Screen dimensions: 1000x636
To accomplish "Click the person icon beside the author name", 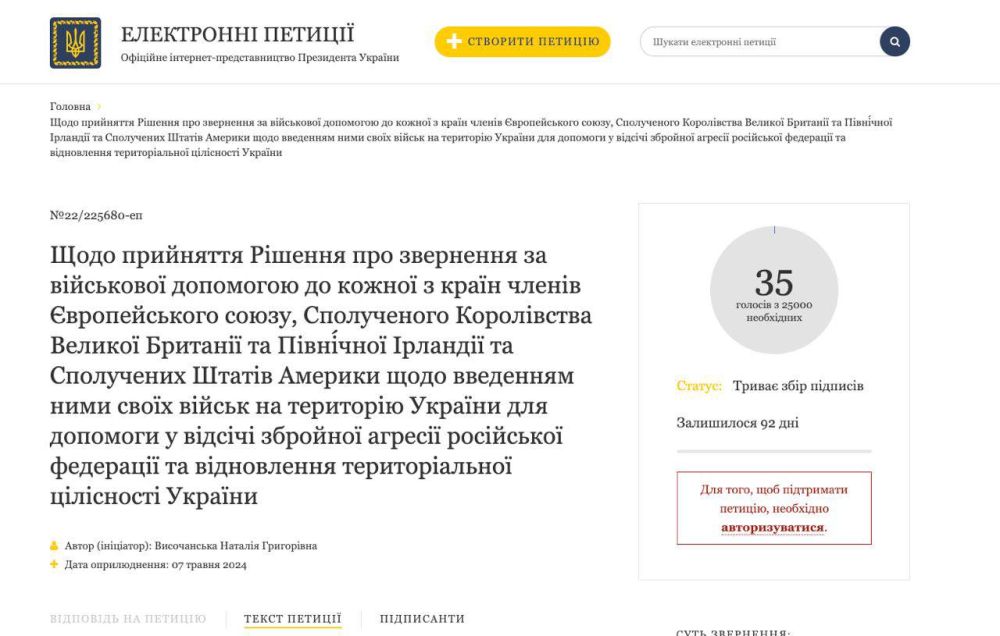I will pos(54,546).
